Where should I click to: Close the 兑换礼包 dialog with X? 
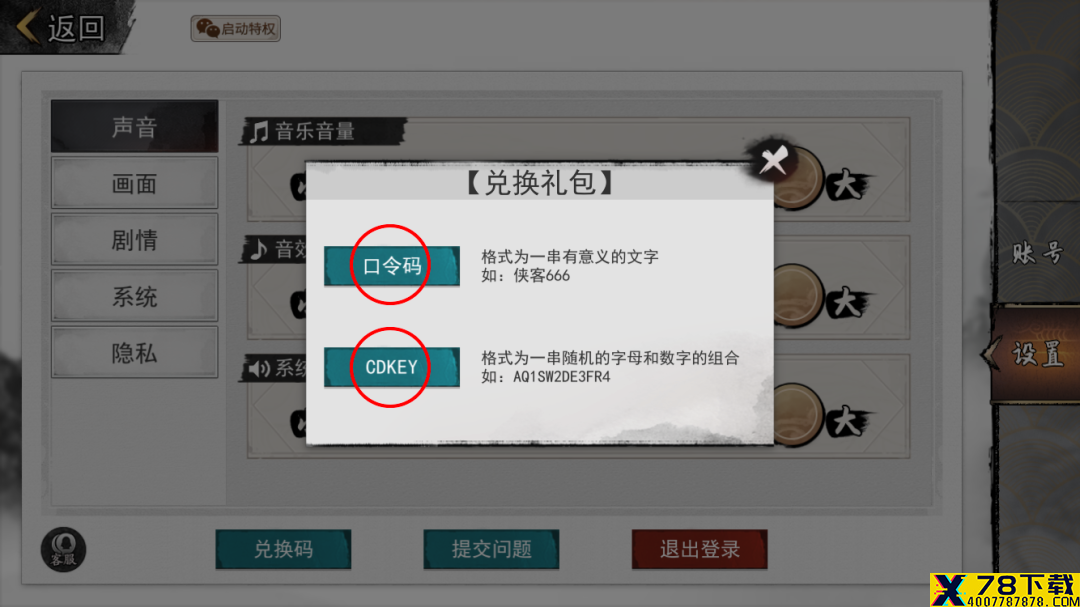coord(773,160)
